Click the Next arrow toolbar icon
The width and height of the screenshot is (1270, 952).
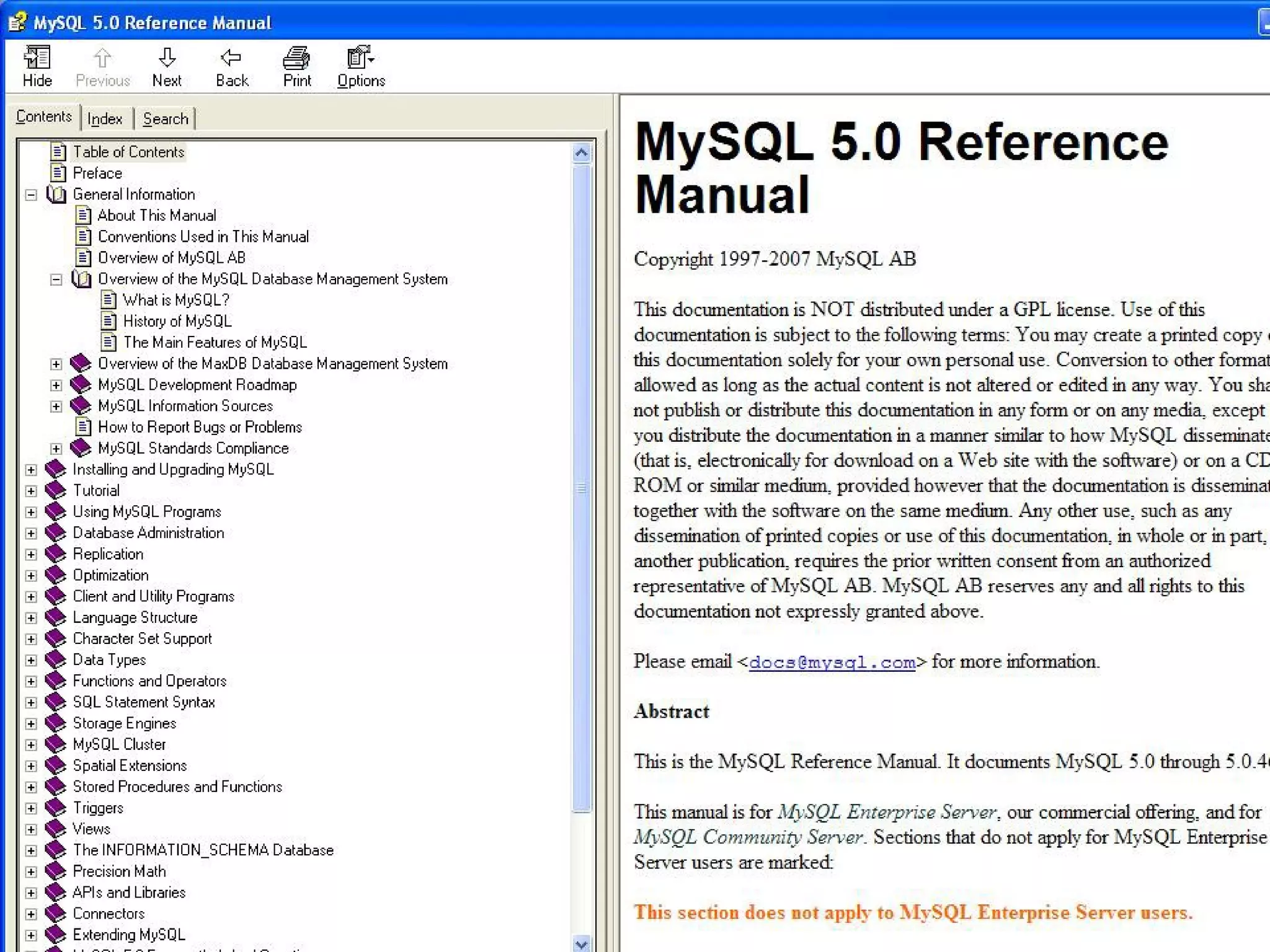coord(167,58)
